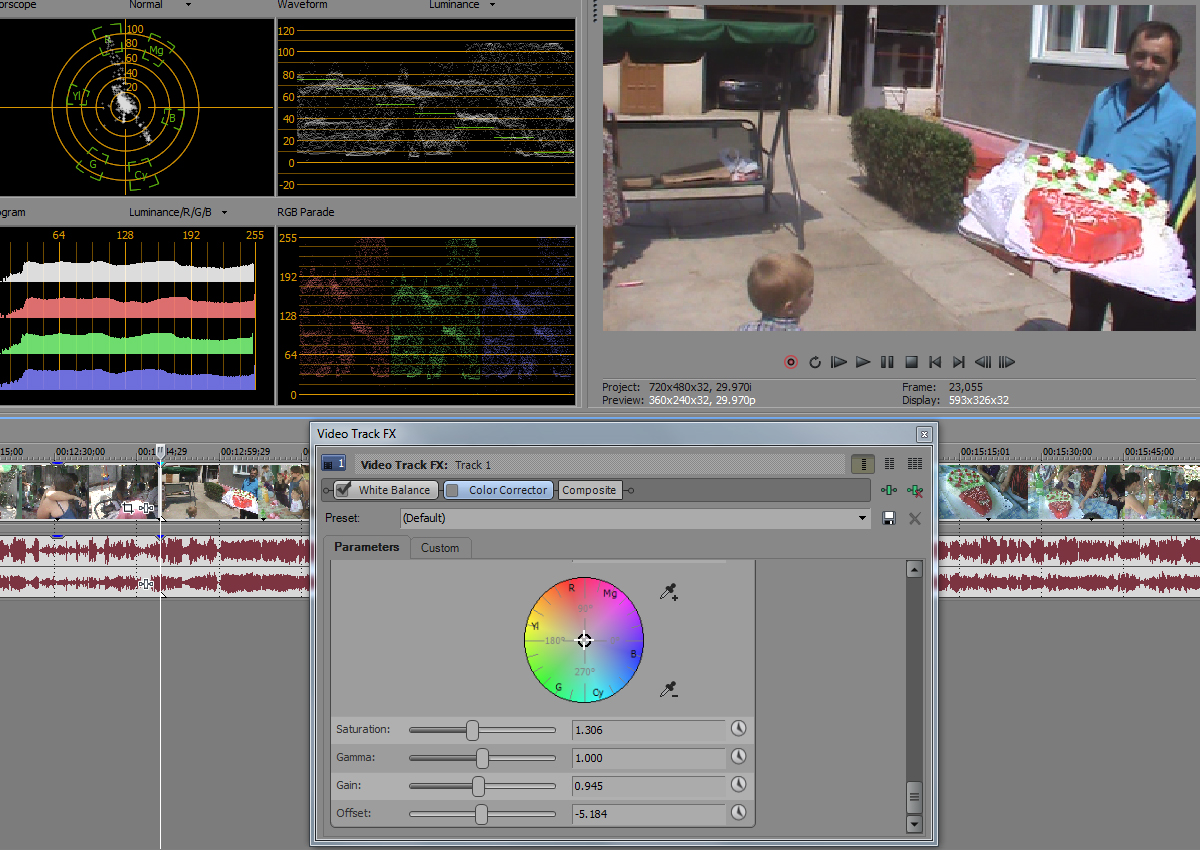Click the Composite button in FX chain
This screenshot has width=1200, height=850.
point(589,490)
